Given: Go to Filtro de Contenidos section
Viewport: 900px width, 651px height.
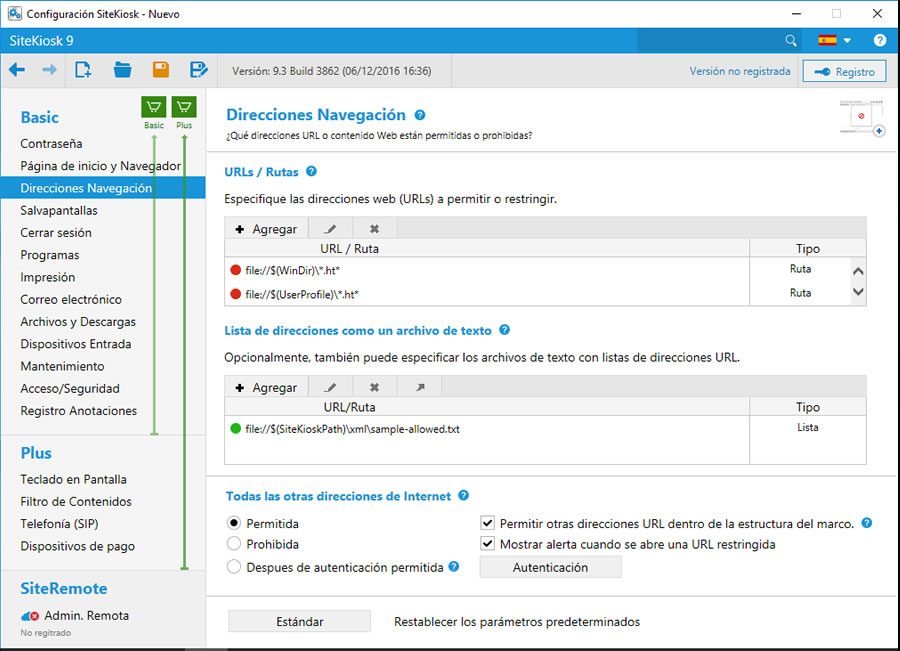Looking at the screenshot, I should click(x=76, y=502).
